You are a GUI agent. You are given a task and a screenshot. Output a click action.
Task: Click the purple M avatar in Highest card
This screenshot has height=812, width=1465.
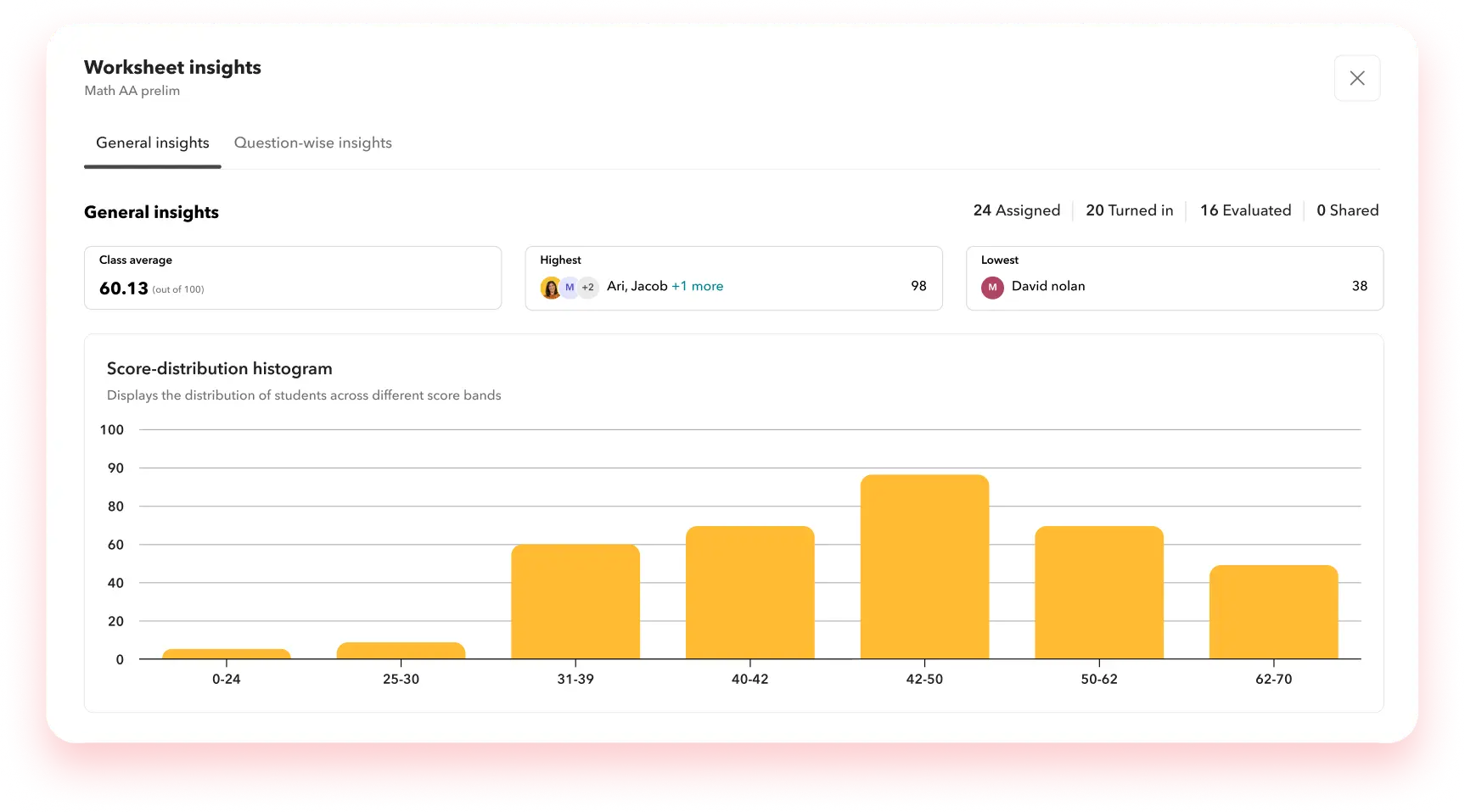point(570,288)
